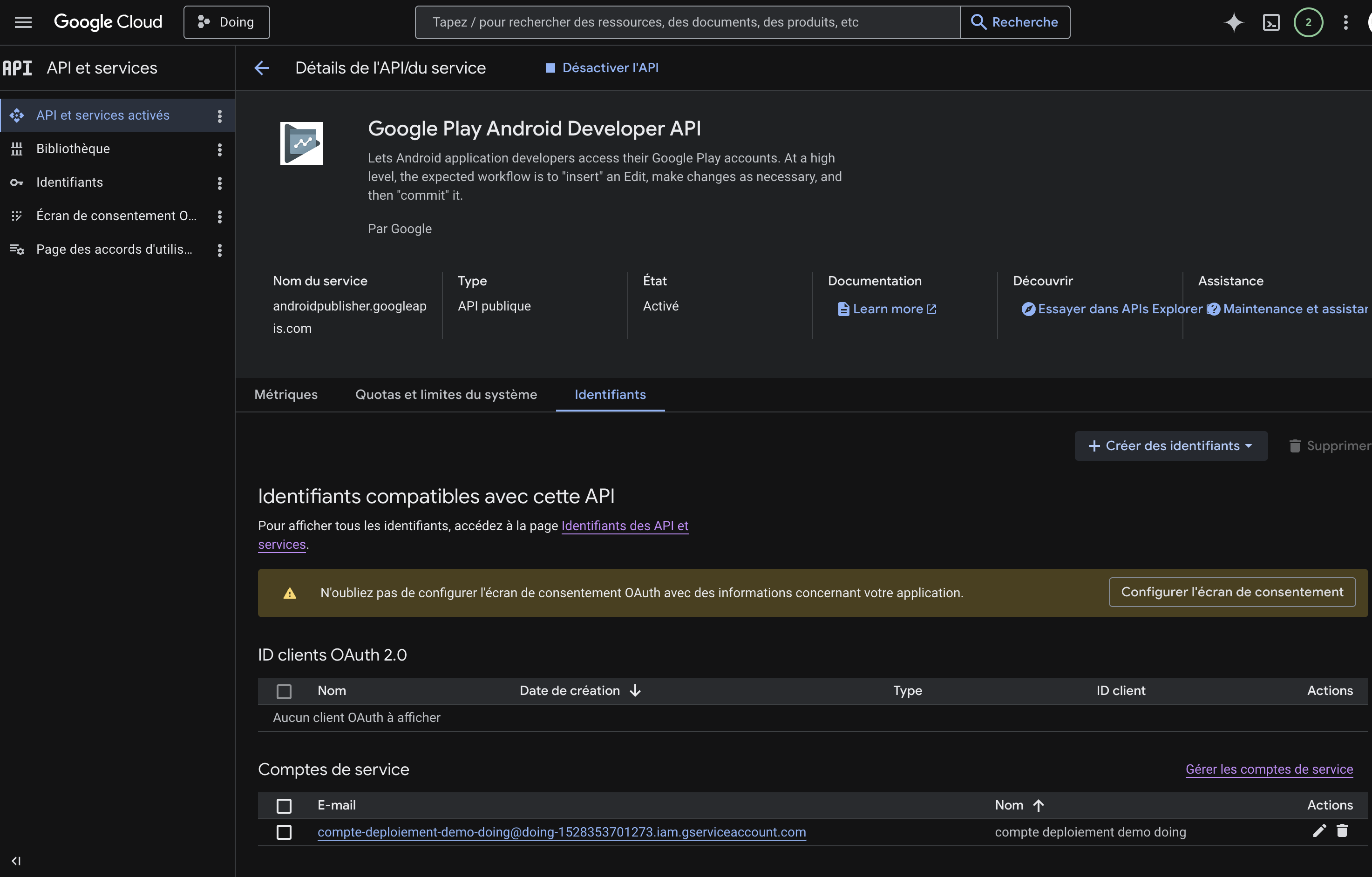This screenshot has height=877, width=1372.
Task: Click the API et services activés icon
Action: pyautogui.click(x=16, y=115)
